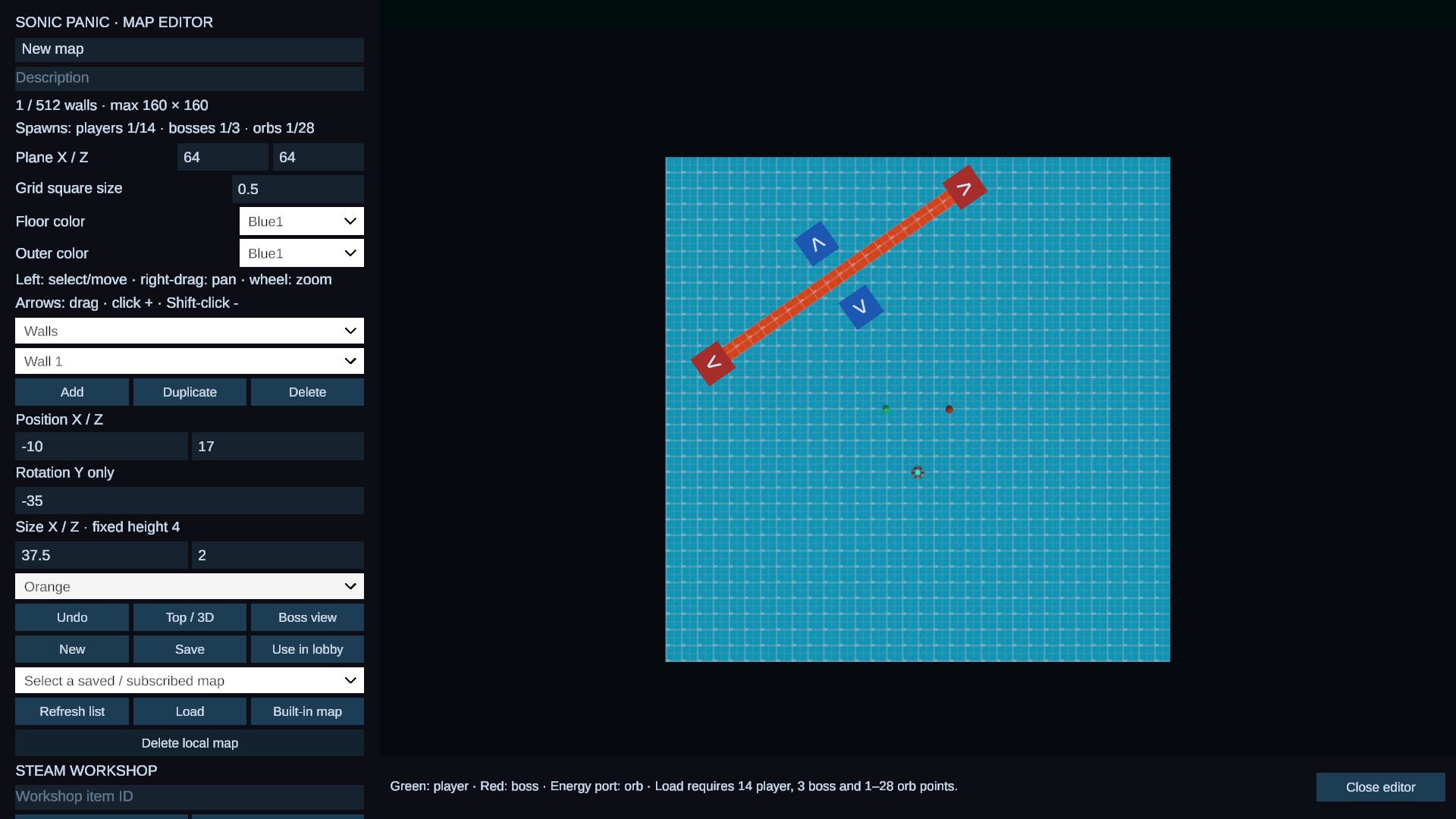Click the Duplicate button
Screen dimensions: 1456x819
(190, 392)
